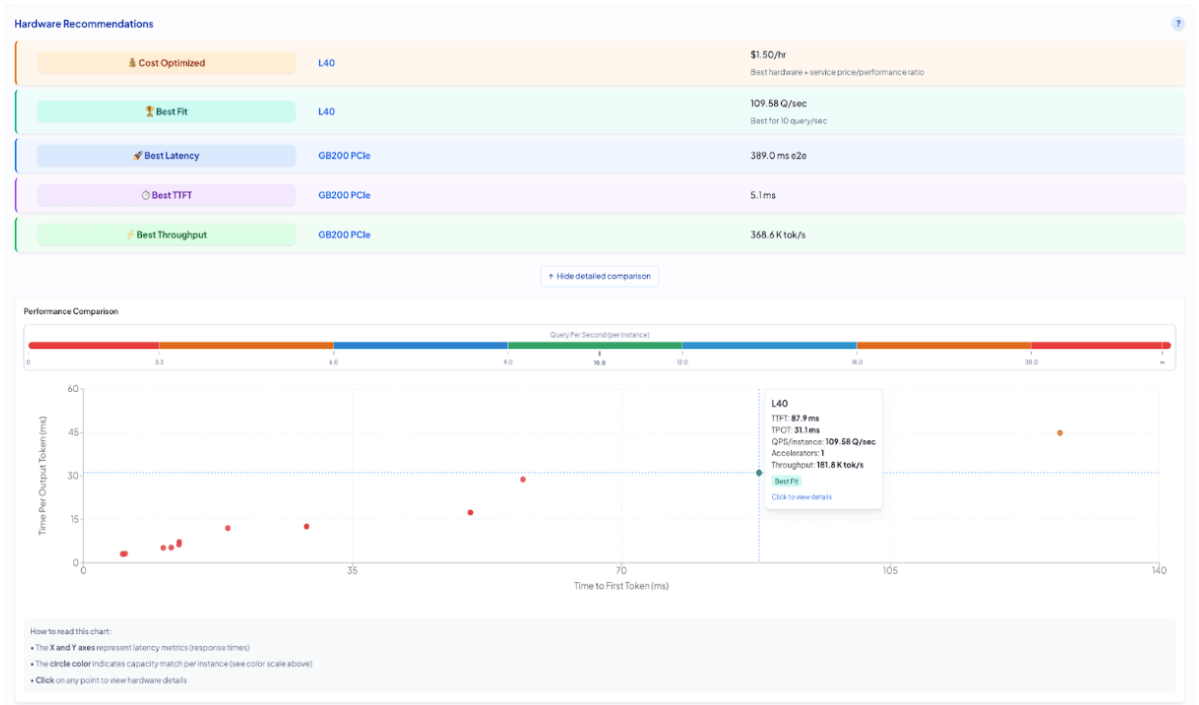Click the red 0 to 3.3 scale segment

(93, 346)
